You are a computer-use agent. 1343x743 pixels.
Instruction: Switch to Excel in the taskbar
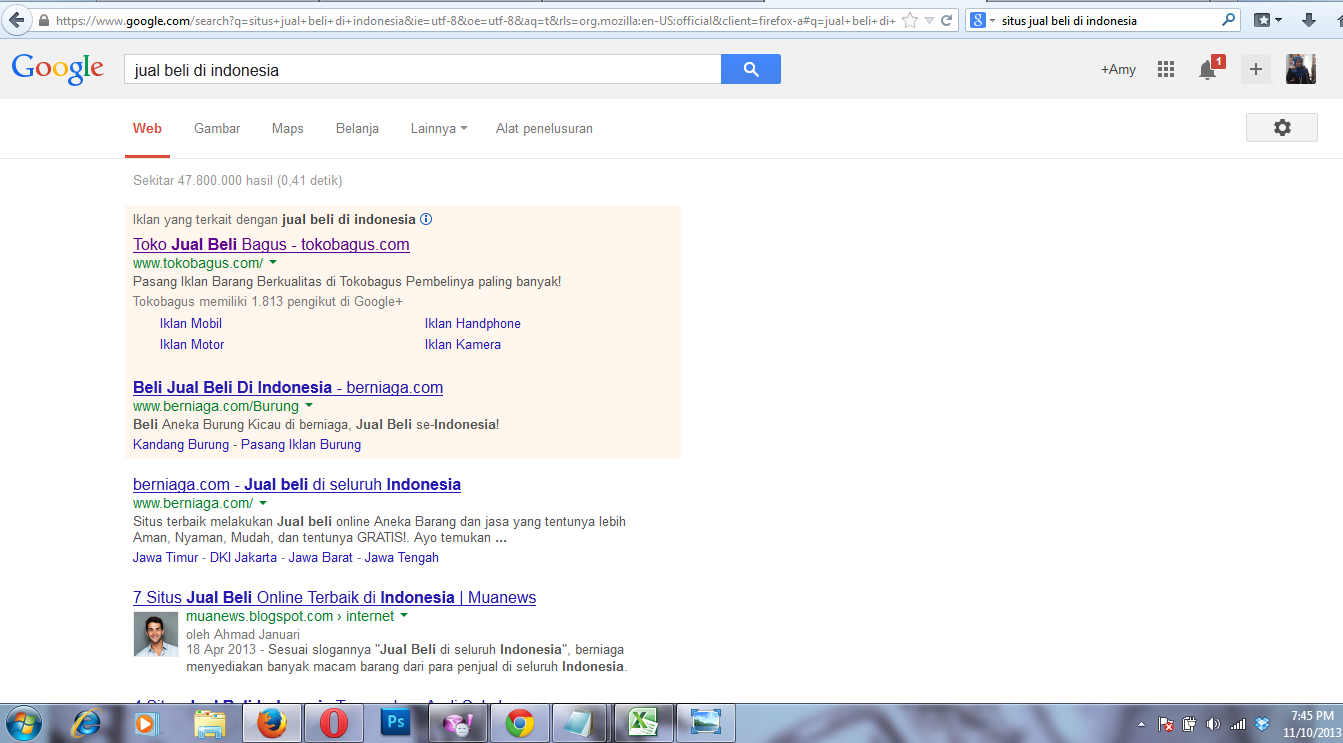pos(643,722)
